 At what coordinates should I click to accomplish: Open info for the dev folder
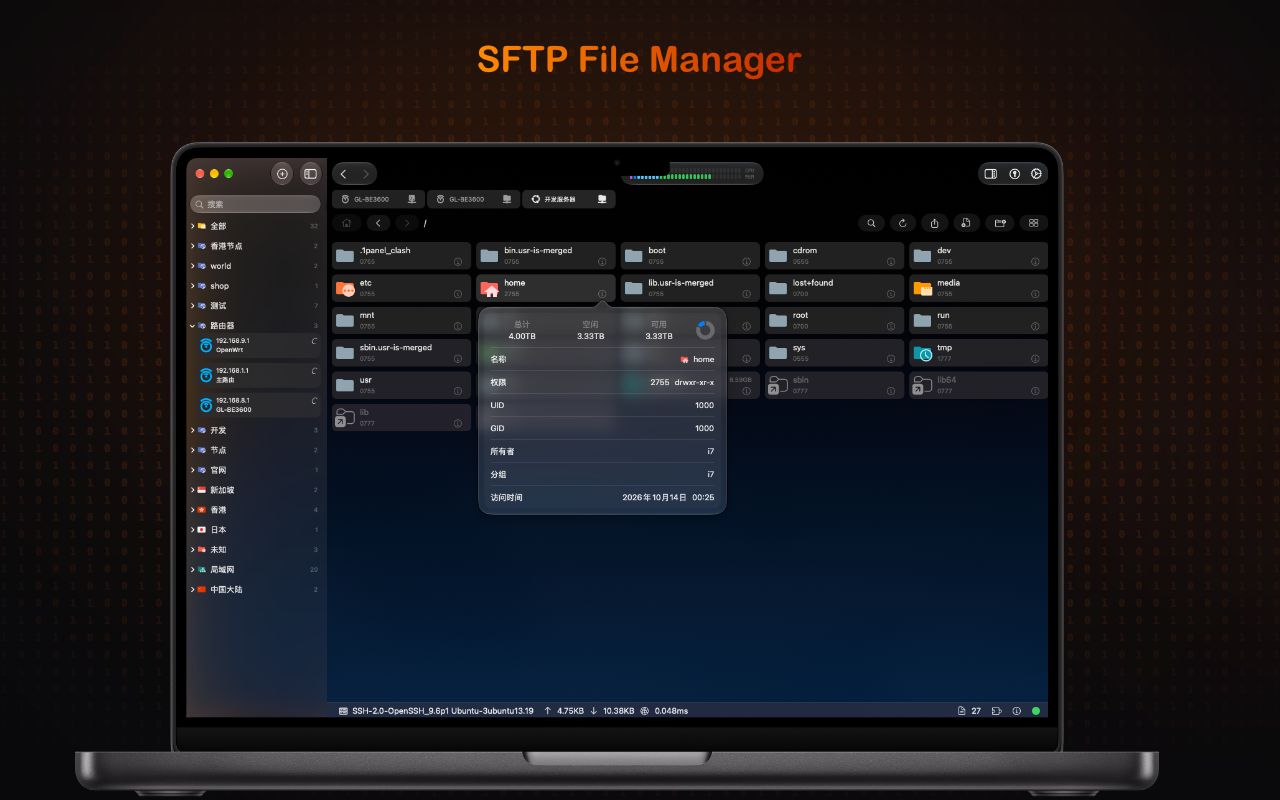coord(1035,262)
